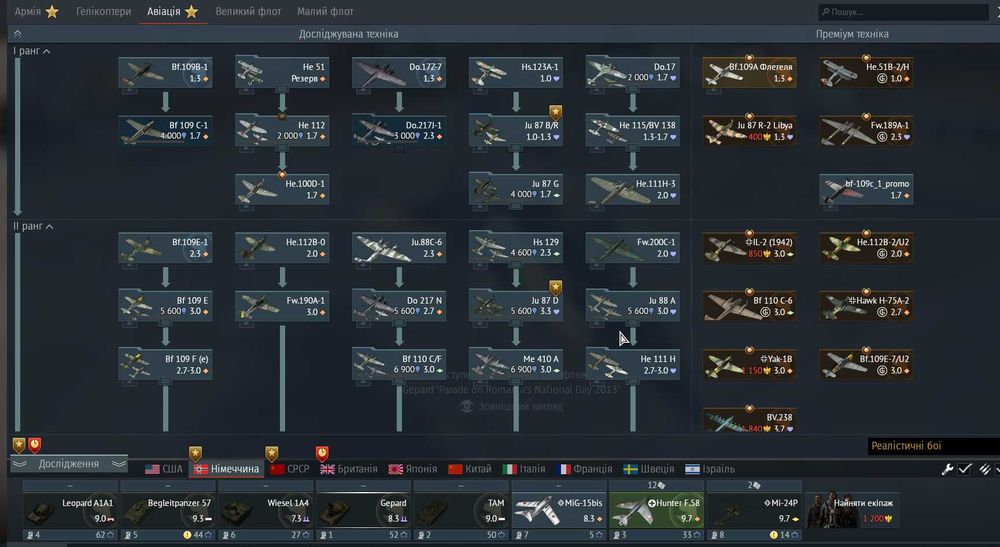Collapse research tree with top-left double chevron
The width and height of the screenshot is (1000, 547).
pyautogui.click(x=18, y=34)
